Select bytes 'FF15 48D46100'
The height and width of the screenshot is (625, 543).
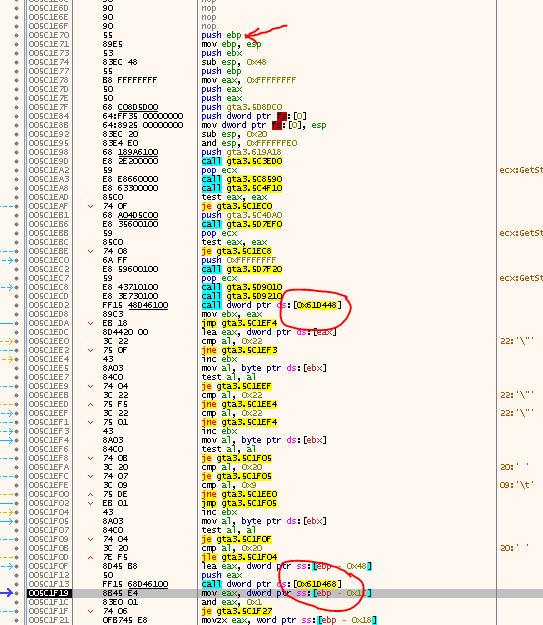point(136,305)
